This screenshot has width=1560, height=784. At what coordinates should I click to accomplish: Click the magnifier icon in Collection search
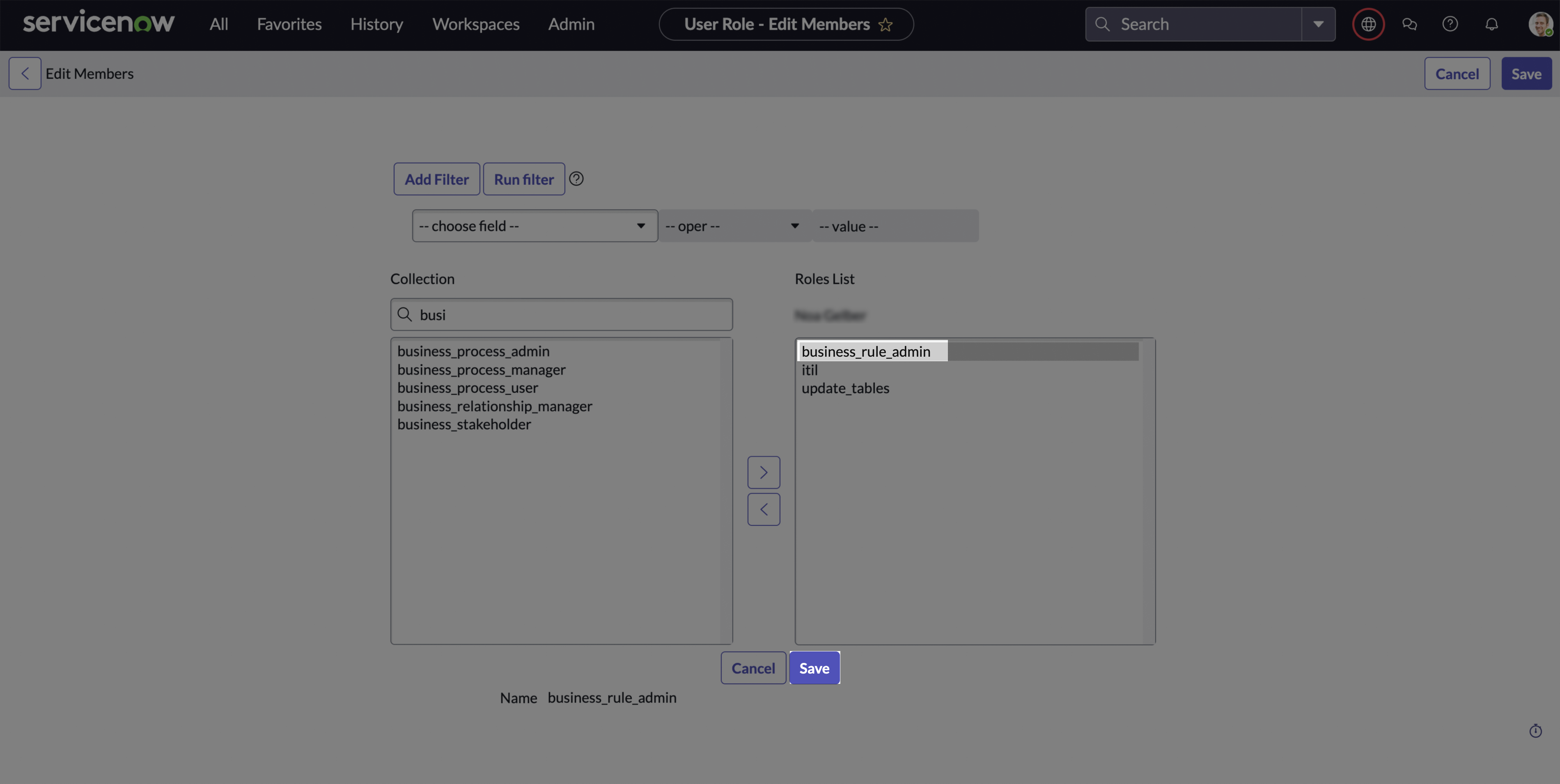pos(404,314)
